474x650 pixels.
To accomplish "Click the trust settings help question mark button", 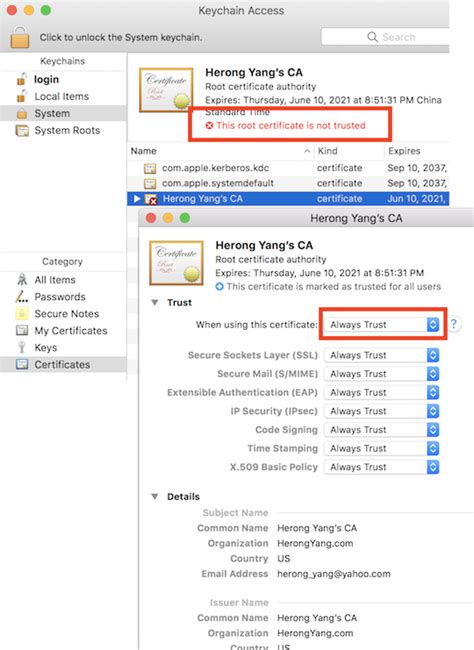I will (454, 324).
